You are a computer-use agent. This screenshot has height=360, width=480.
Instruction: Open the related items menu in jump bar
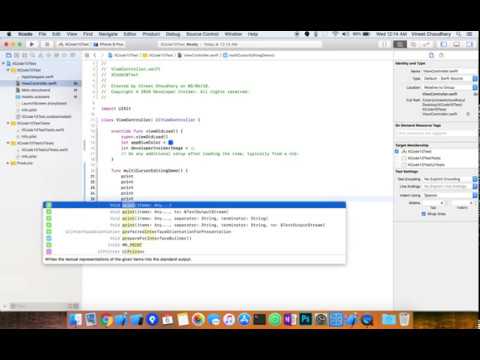pos(87,55)
